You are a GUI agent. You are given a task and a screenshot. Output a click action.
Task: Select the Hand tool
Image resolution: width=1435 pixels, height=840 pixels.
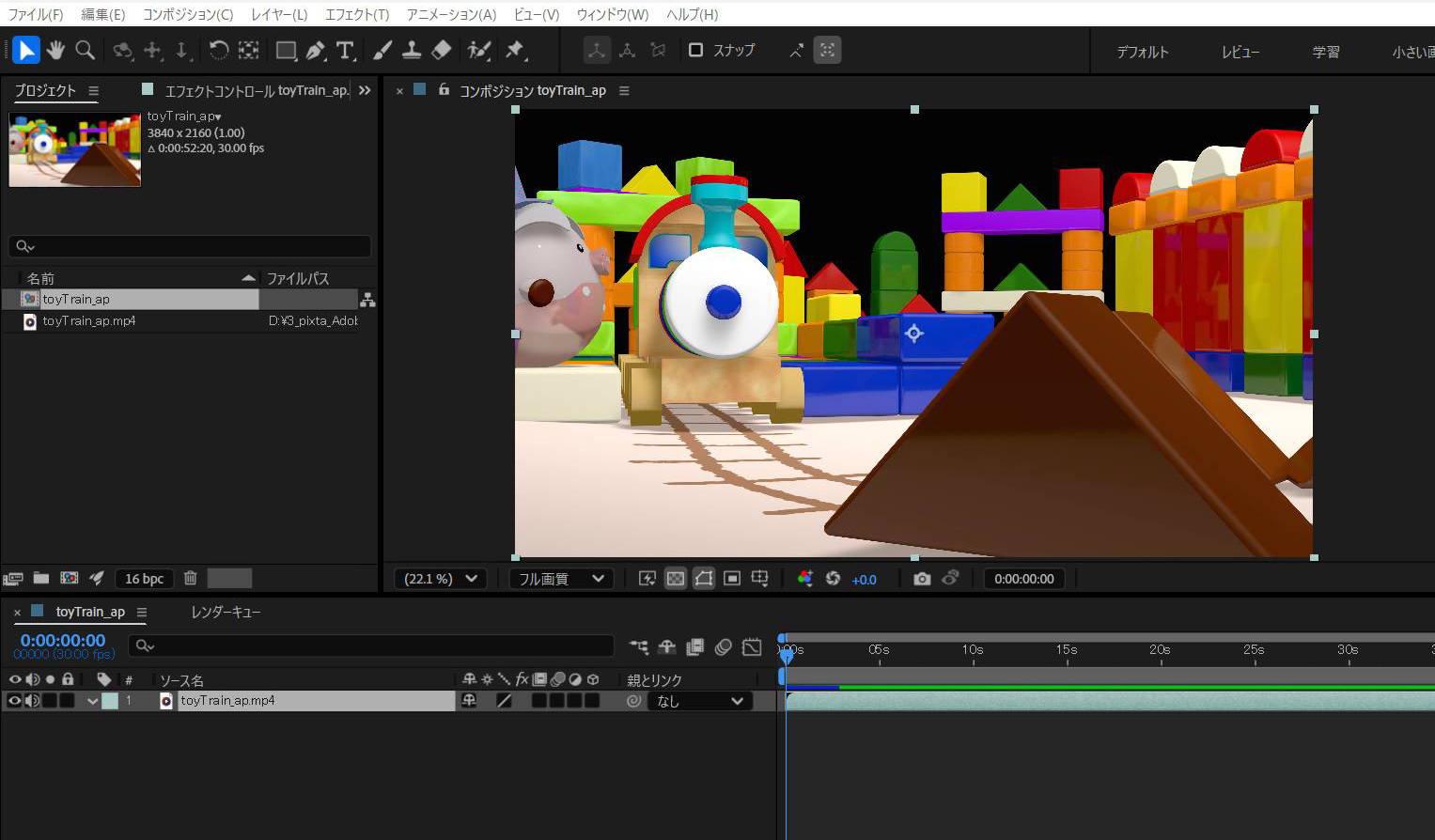(55, 50)
